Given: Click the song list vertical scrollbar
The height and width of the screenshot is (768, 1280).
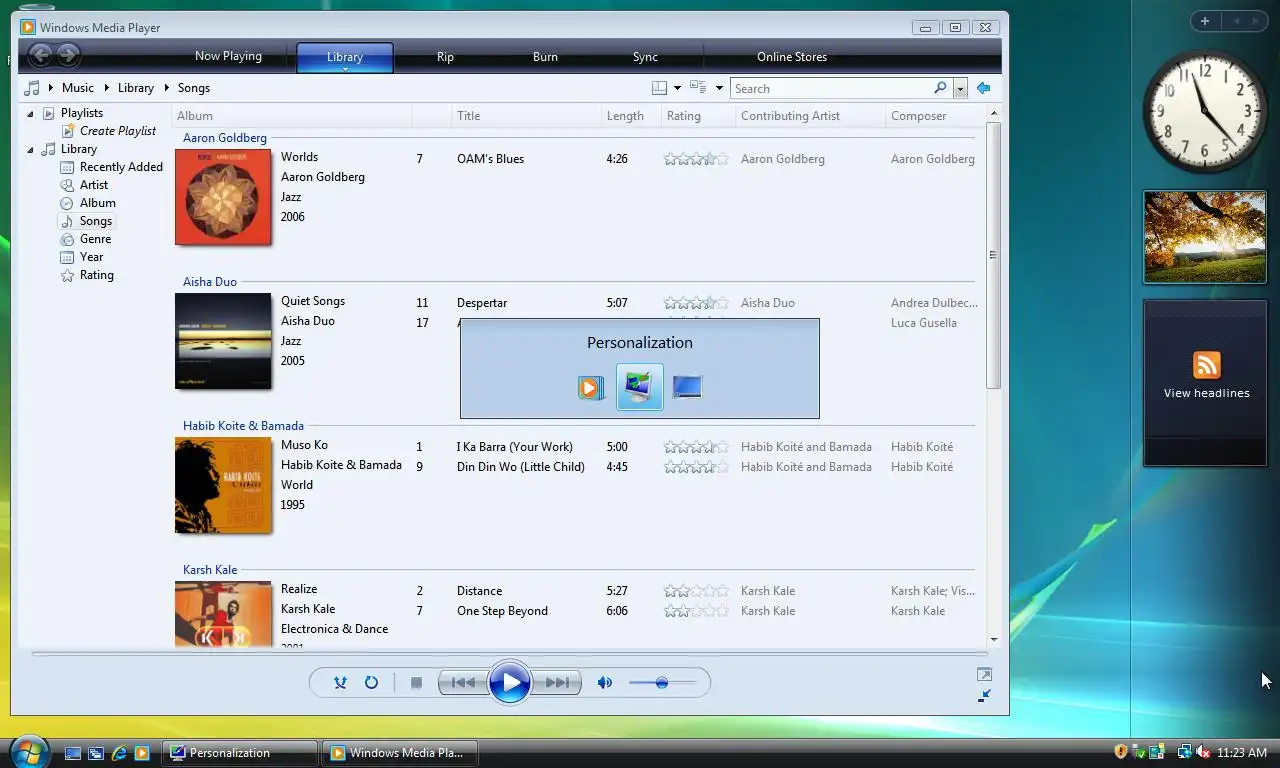Looking at the screenshot, I should tap(993, 255).
